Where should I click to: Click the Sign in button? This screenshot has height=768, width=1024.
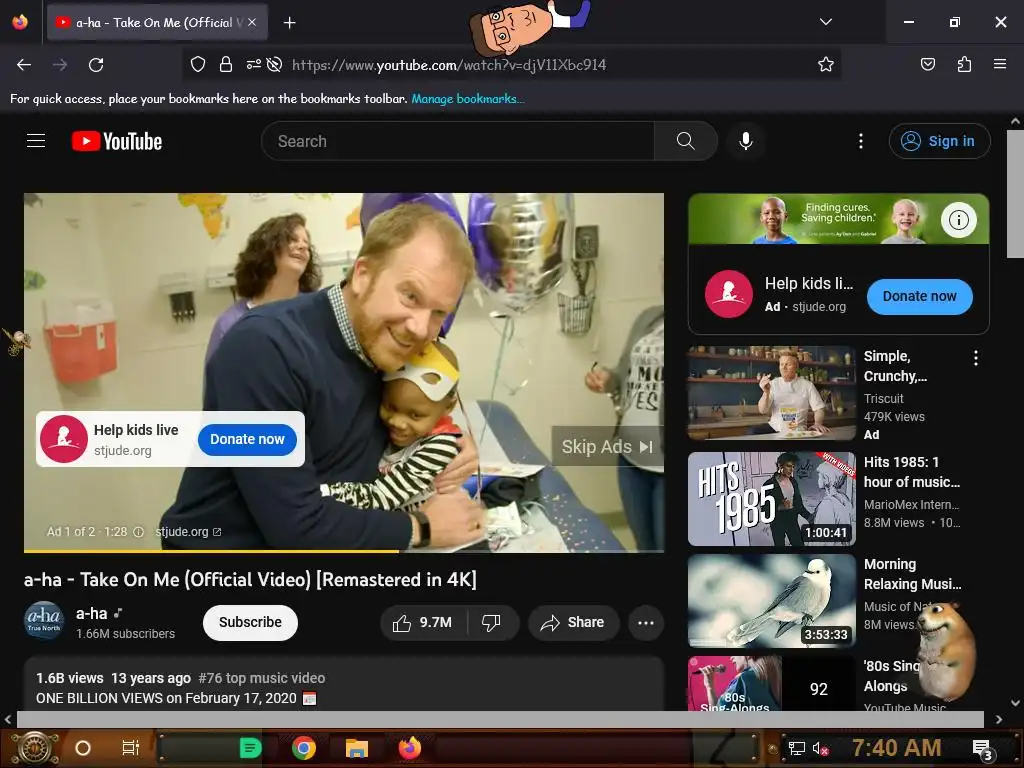pos(939,141)
